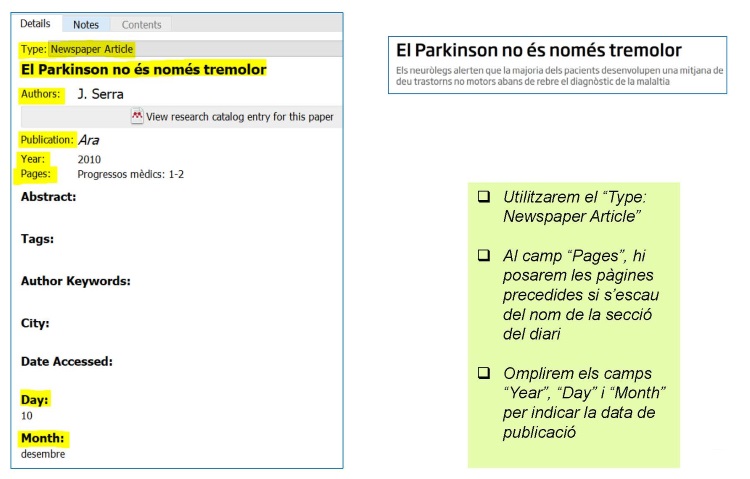Select the City field

coord(180,338)
